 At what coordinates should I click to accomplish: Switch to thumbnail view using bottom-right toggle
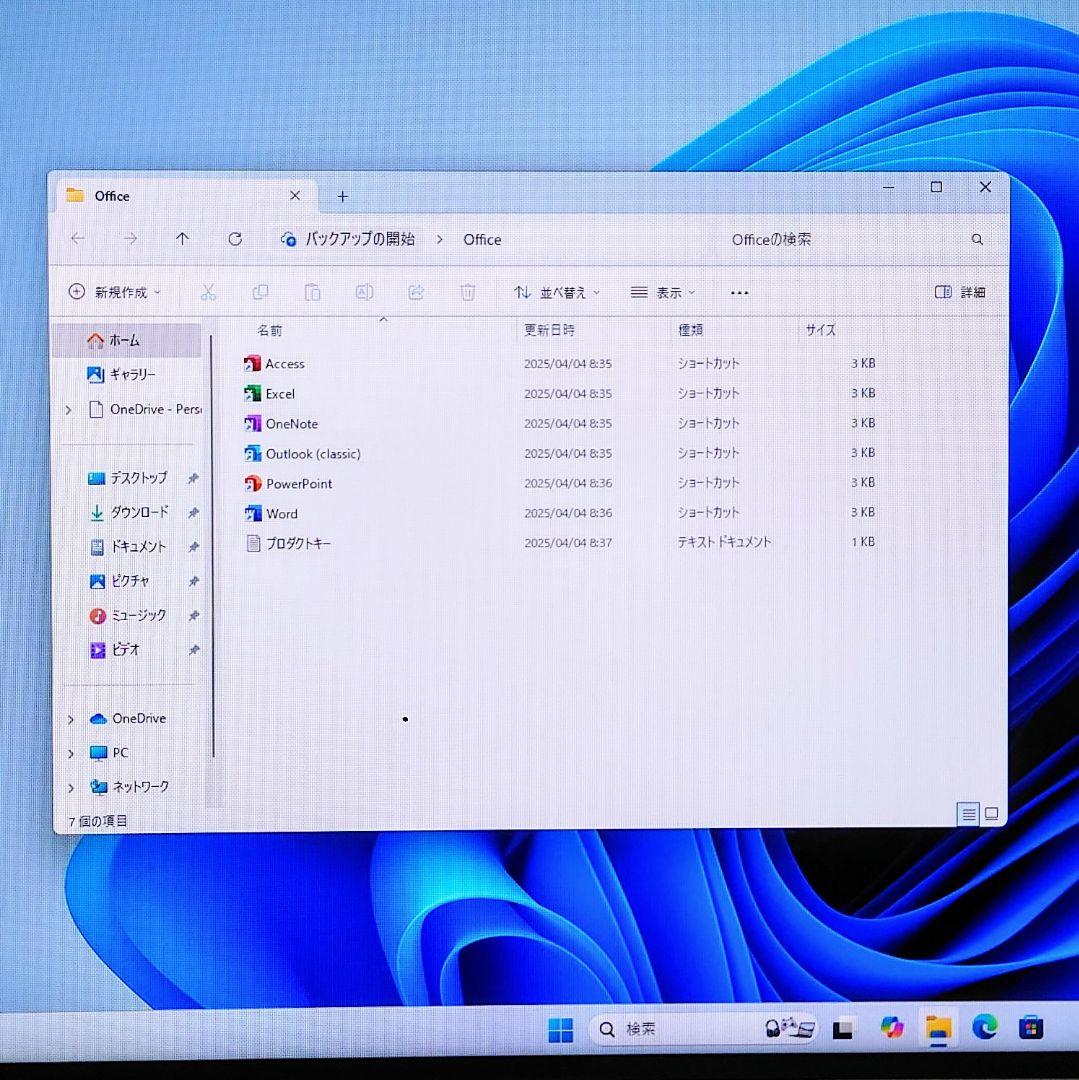(x=991, y=814)
